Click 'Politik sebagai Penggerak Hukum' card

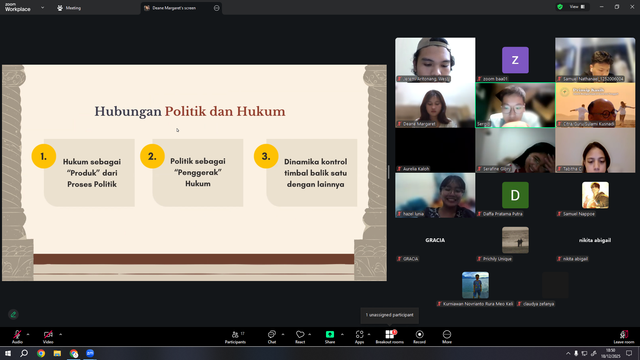198,173
